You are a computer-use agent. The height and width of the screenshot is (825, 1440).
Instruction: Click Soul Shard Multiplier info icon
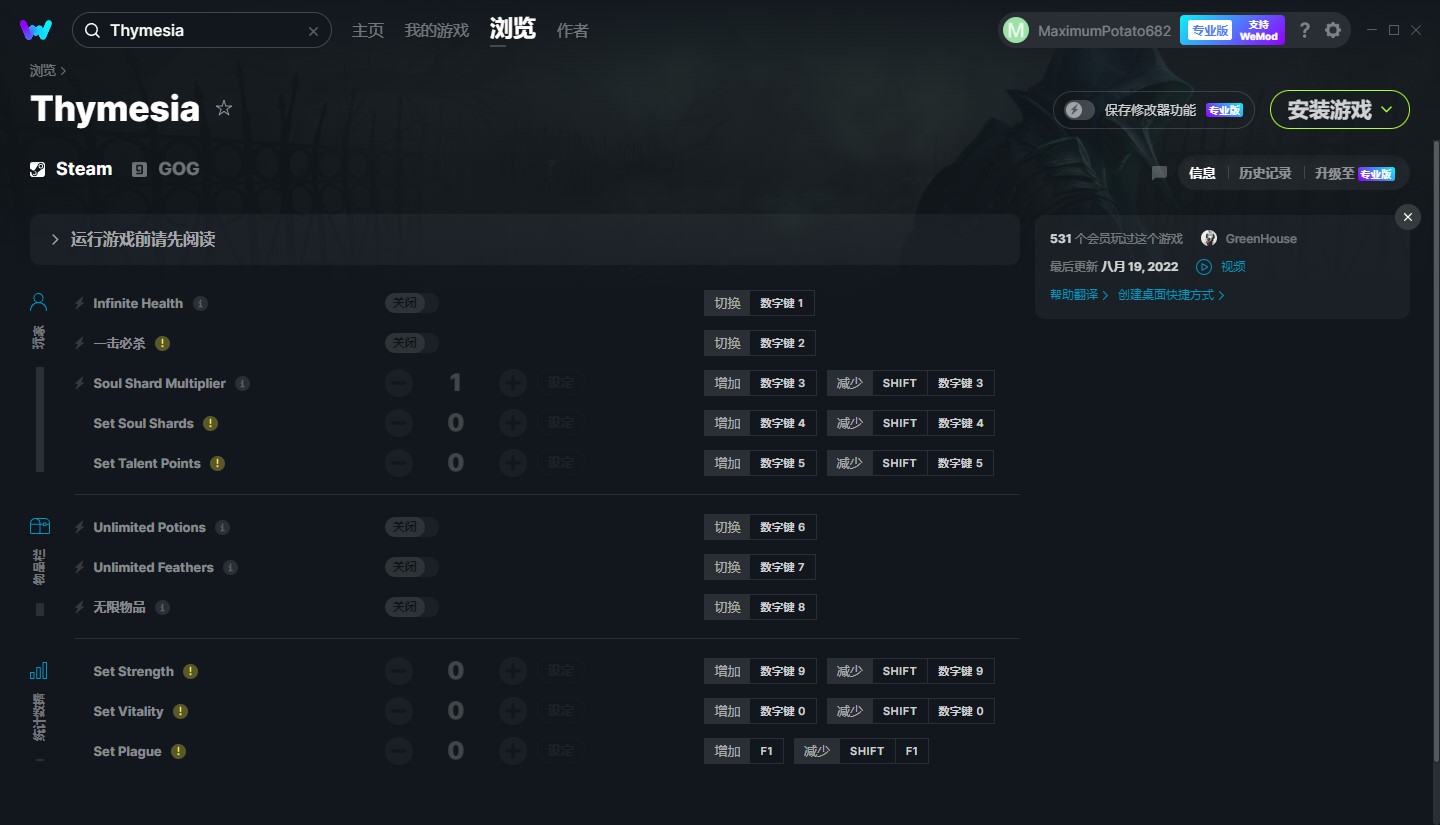tap(242, 383)
